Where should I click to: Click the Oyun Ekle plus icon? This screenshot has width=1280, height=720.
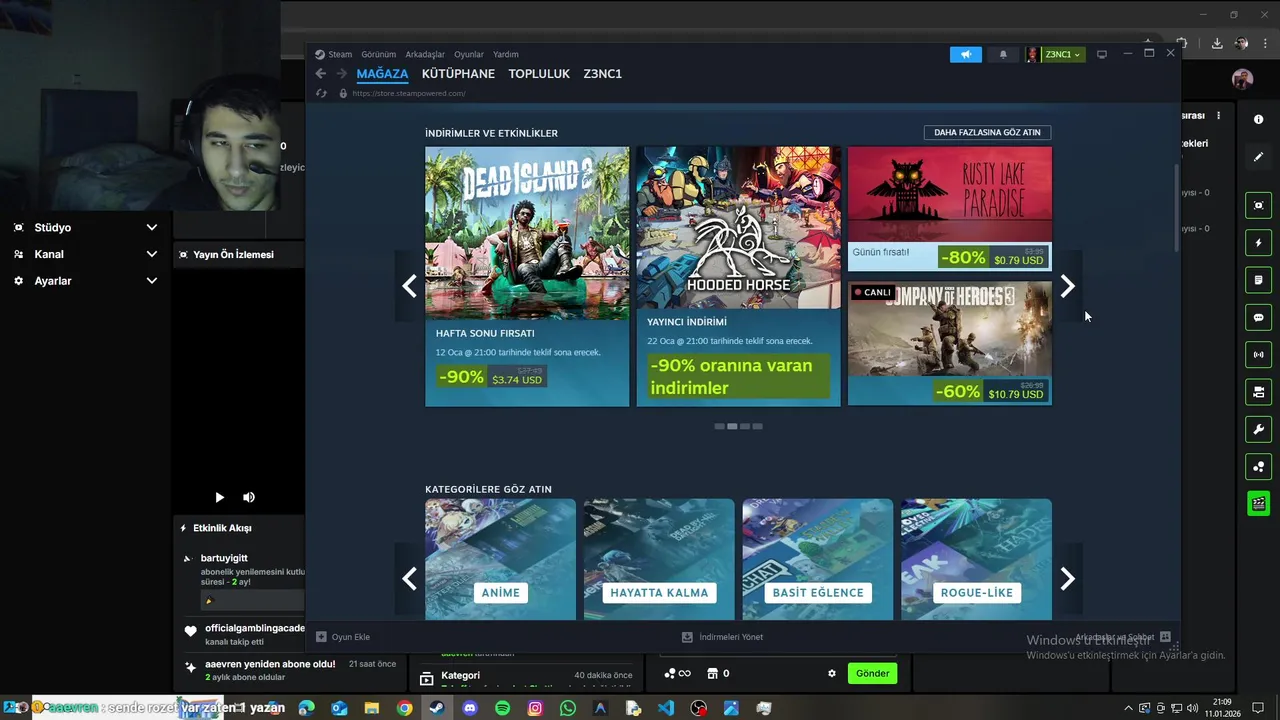click(321, 637)
